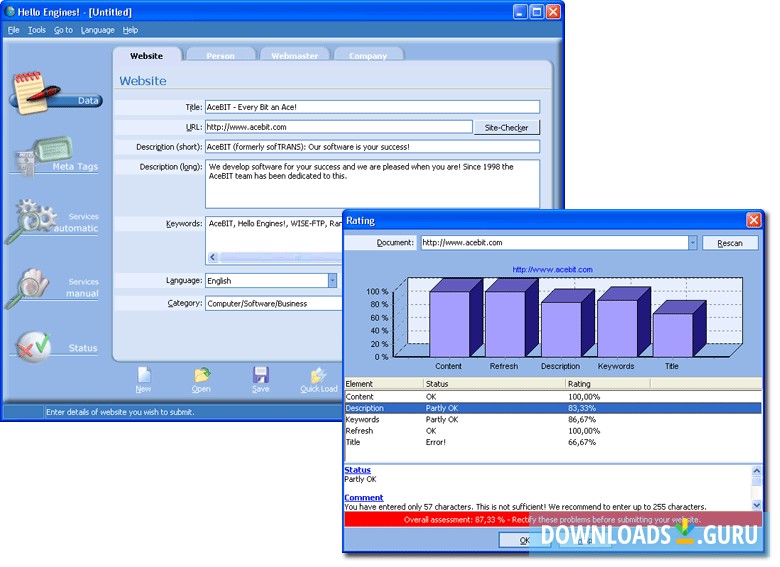This screenshot has height=567, width=780.
Task: Click in the short Description field
Action: tap(372, 147)
